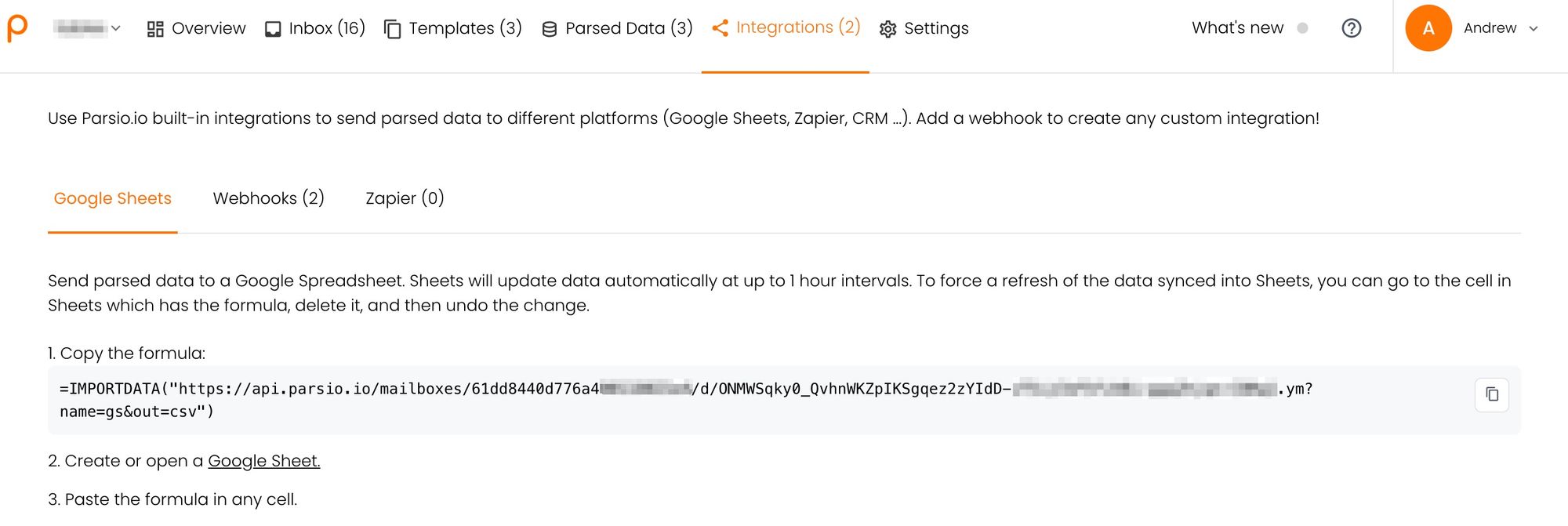Open the What's new announcements
The height and width of the screenshot is (526, 1568).
click(1237, 28)
